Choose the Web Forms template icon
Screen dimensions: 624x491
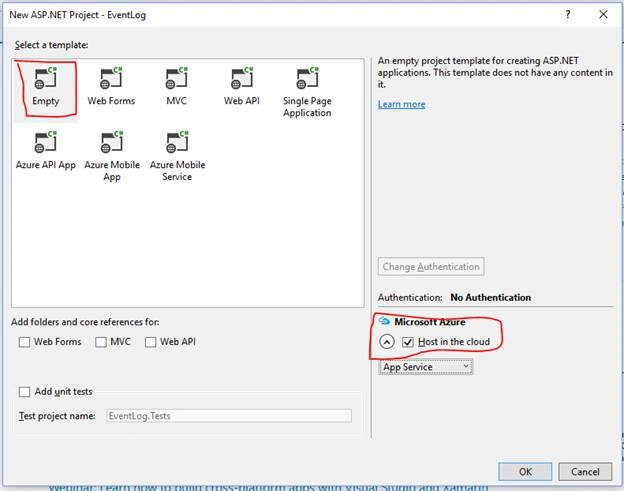(111, 78)
